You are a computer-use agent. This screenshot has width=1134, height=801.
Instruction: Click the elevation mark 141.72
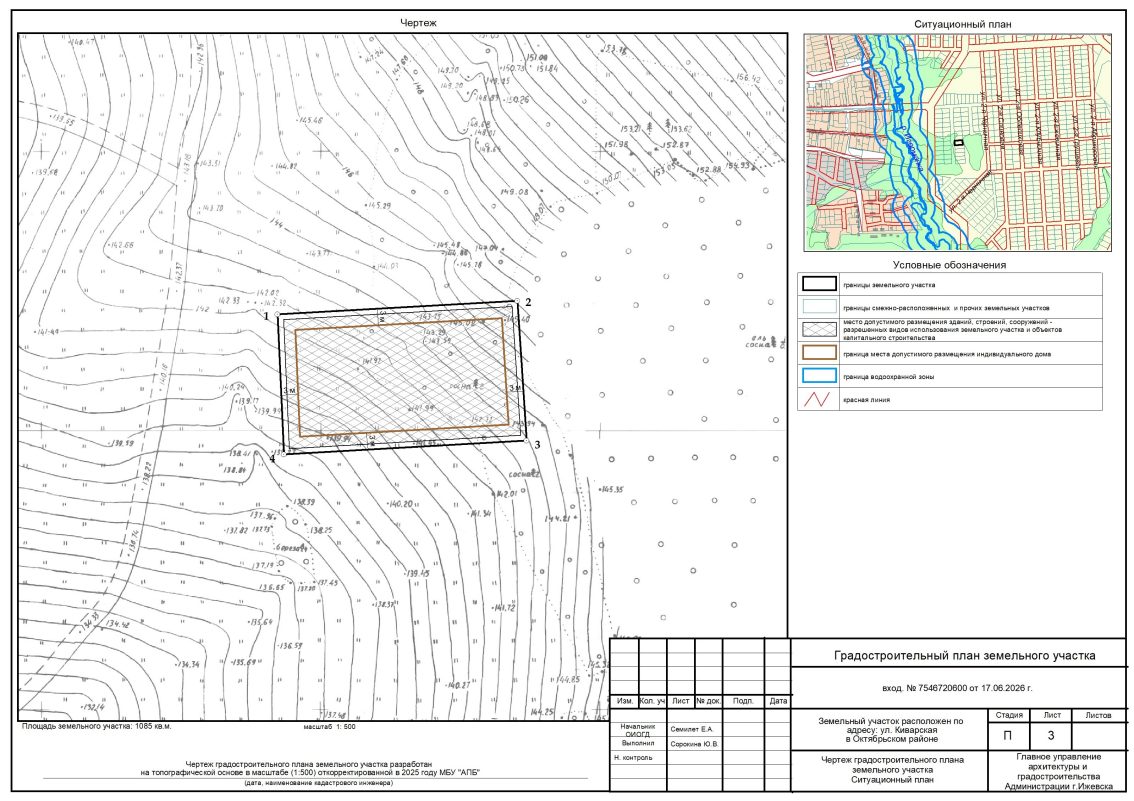(503, 608)
